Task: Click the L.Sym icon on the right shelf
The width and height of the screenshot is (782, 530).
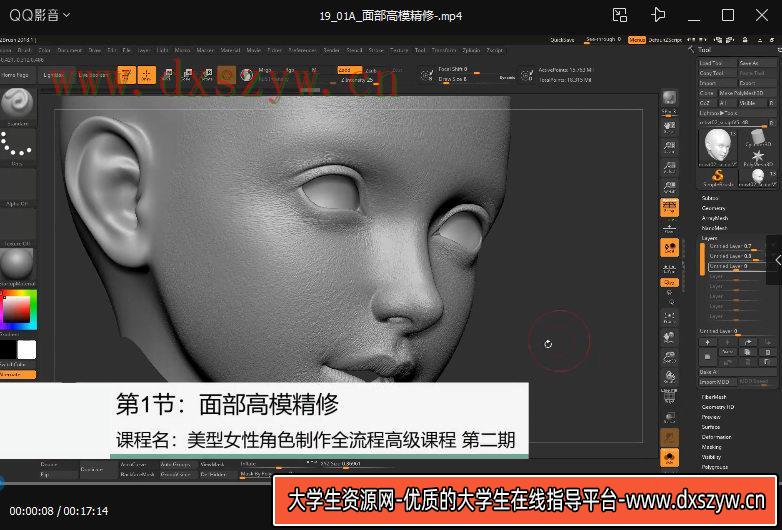Action: point(669,269)
